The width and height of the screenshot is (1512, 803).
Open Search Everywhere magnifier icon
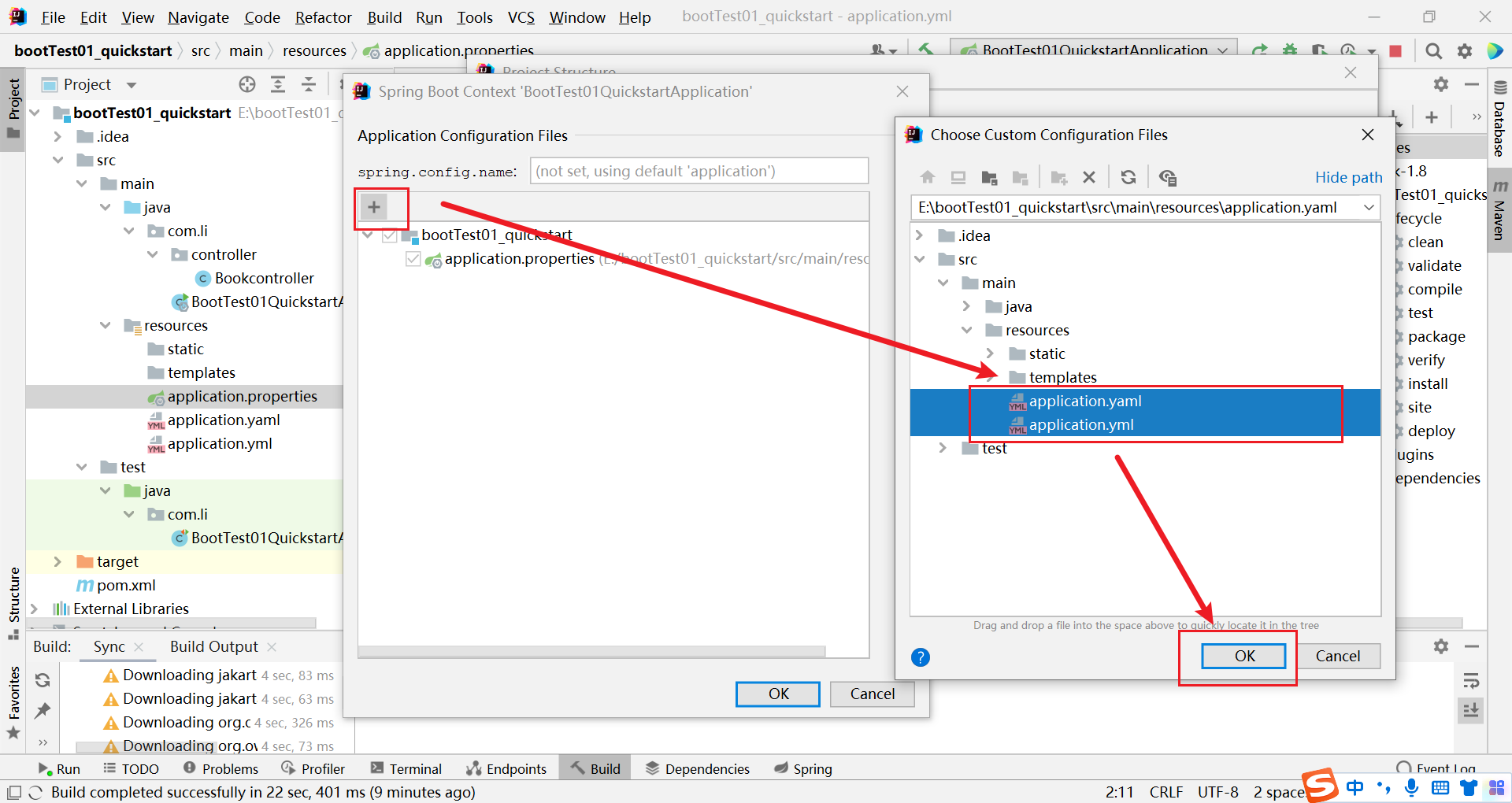1434,51
